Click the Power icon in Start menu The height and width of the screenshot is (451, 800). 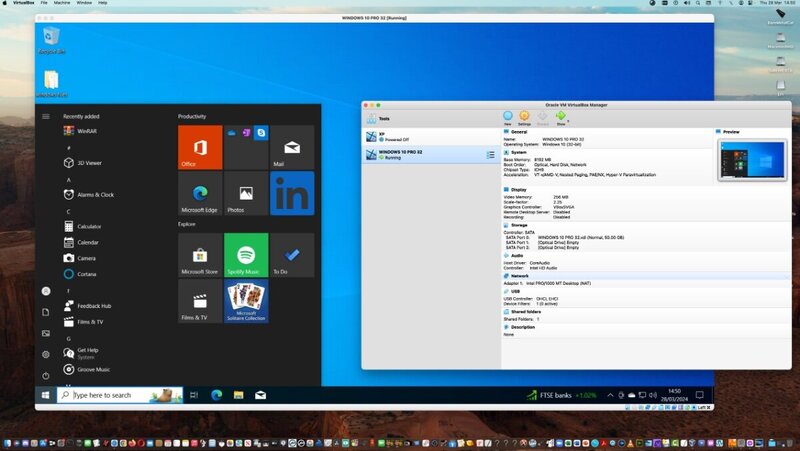tap(46, 375)
